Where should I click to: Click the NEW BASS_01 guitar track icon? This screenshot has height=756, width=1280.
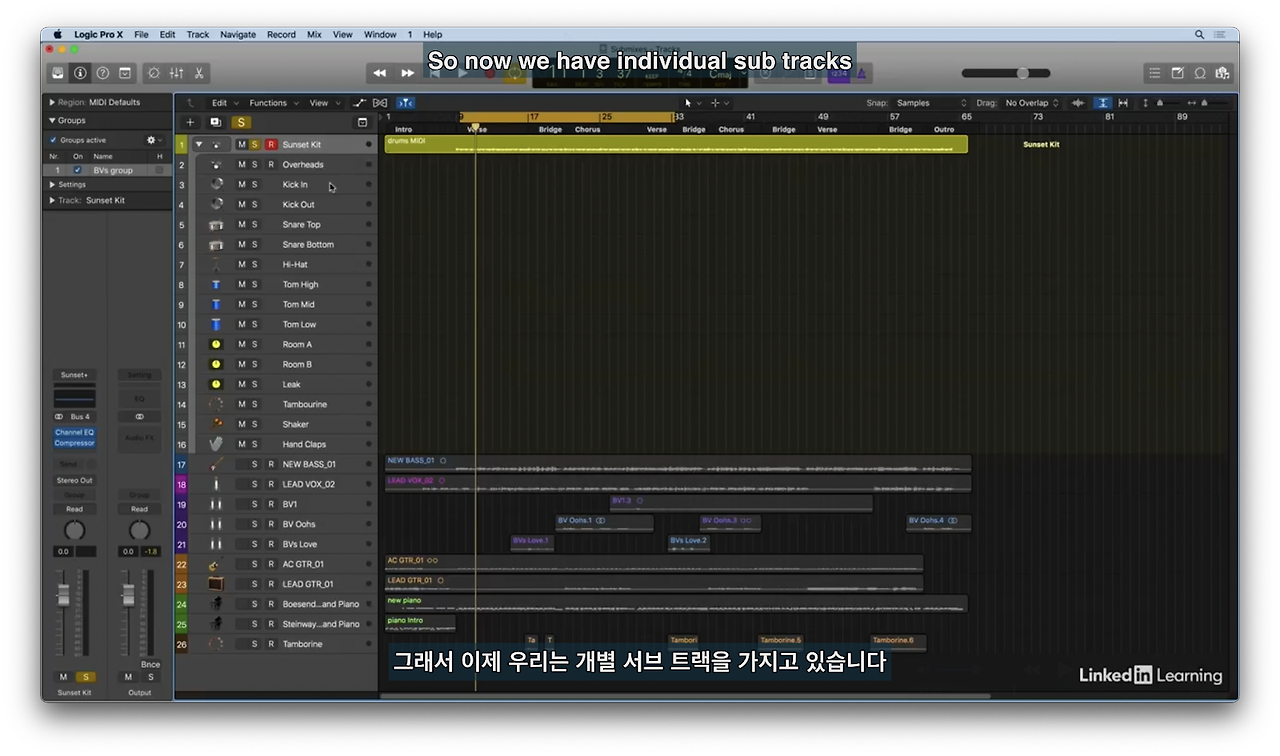[216, 464]
